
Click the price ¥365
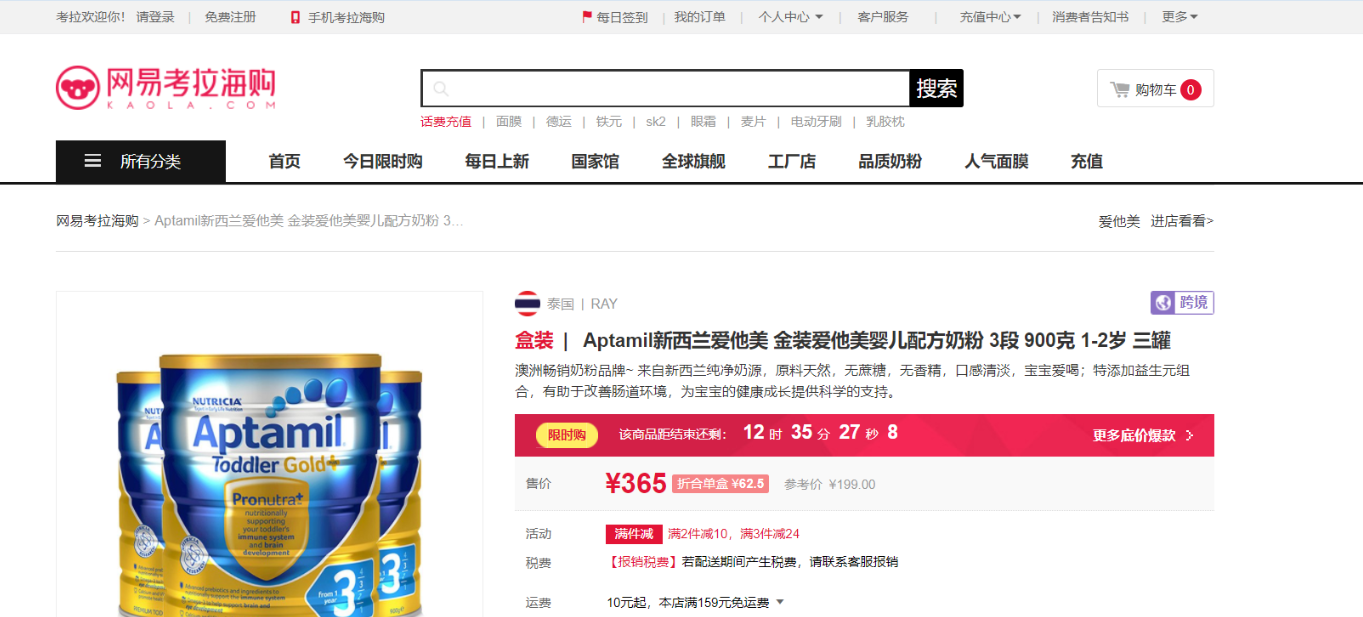[636, 484]
